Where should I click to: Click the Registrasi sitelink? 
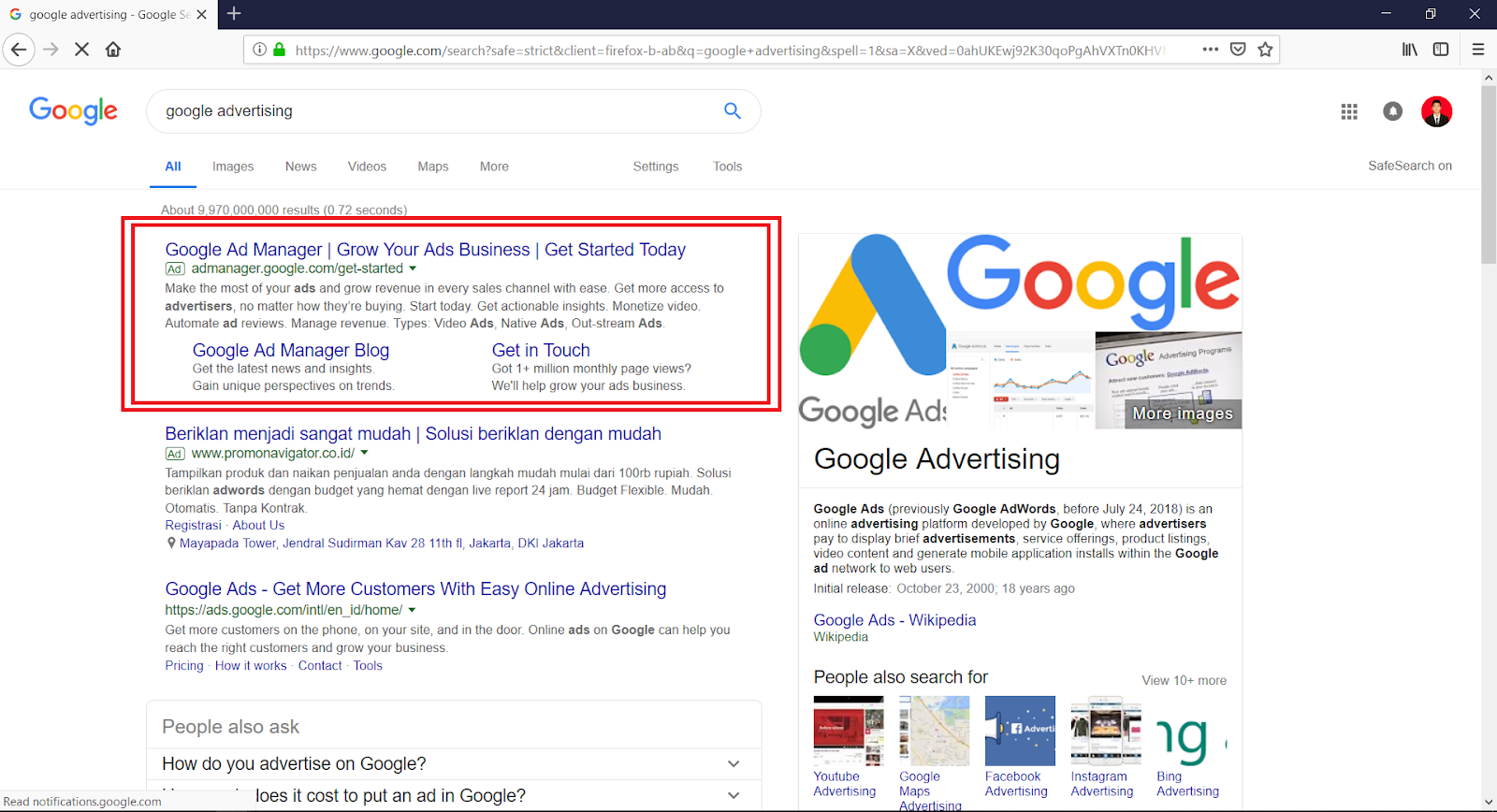[193, 526]
